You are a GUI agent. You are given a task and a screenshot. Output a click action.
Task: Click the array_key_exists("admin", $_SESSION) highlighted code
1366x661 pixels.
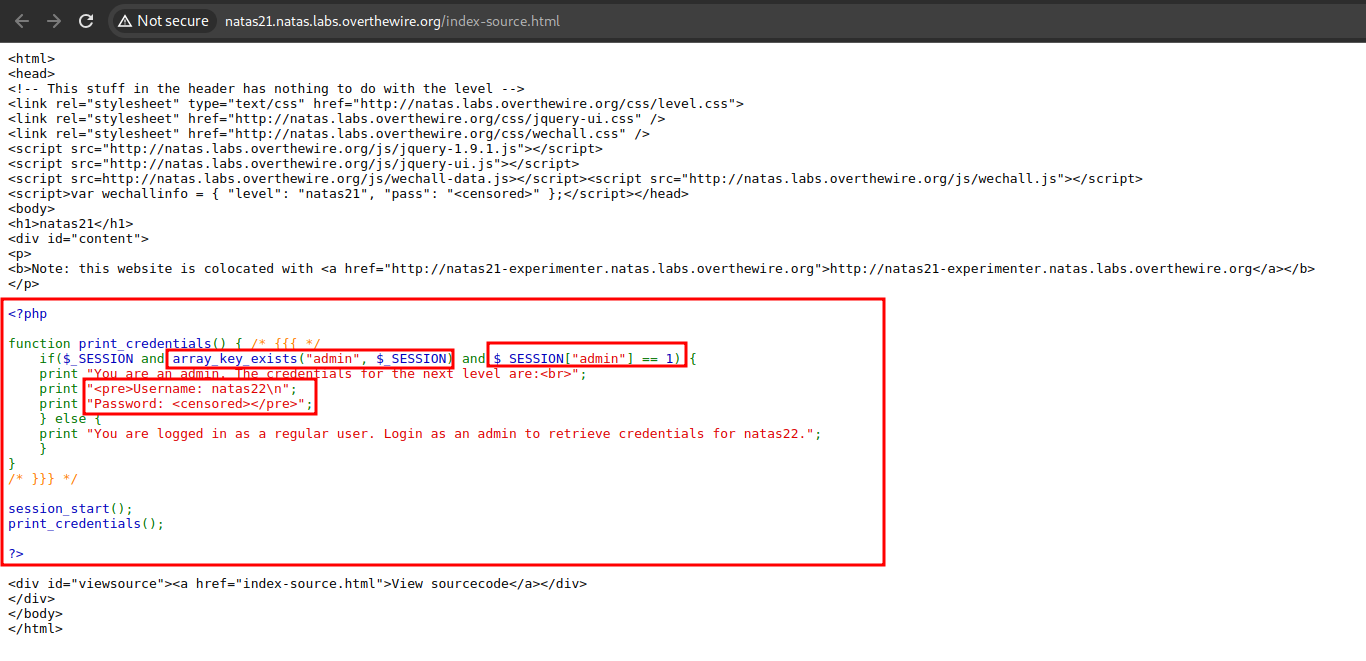pyautogui.click(x=311, y=359)
